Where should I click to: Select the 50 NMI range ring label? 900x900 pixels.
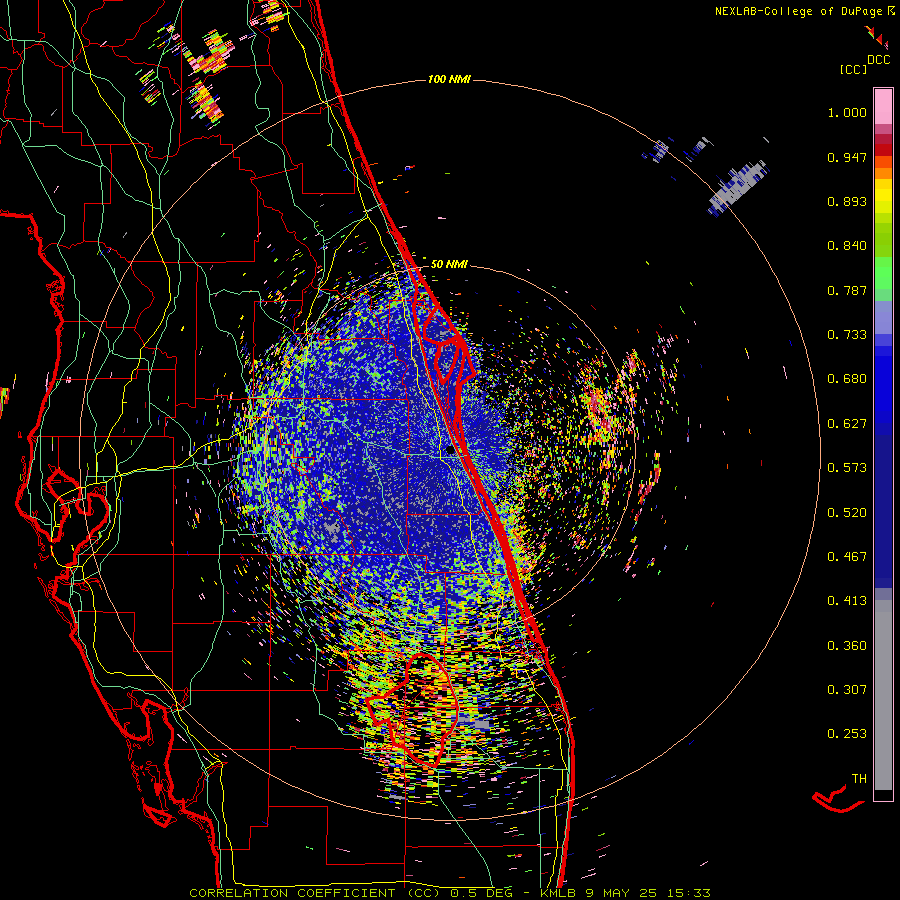click(x=449, y=264)
